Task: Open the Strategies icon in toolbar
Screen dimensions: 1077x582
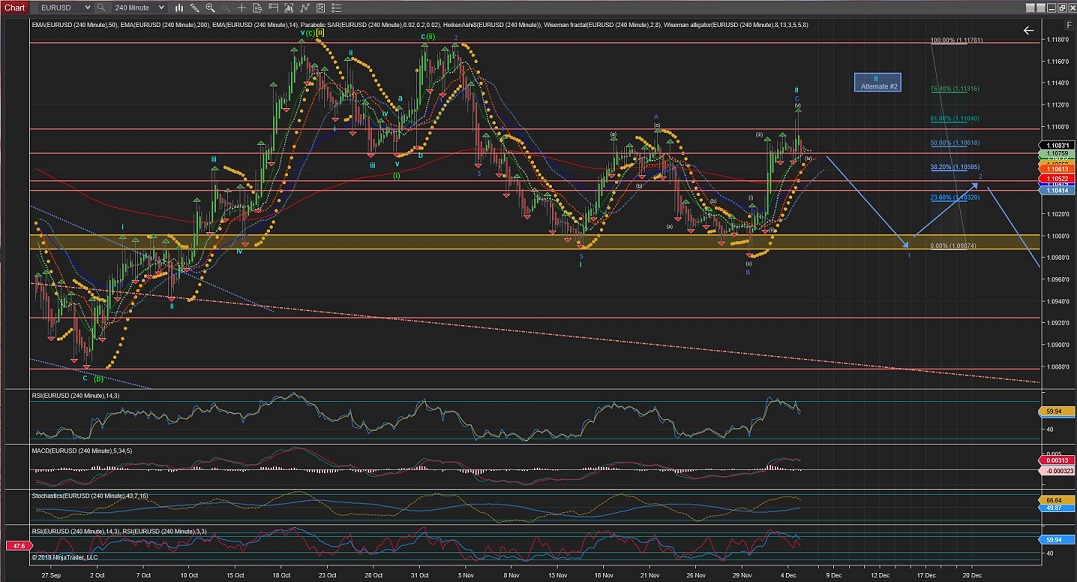Action: click(x=304, y=8)
